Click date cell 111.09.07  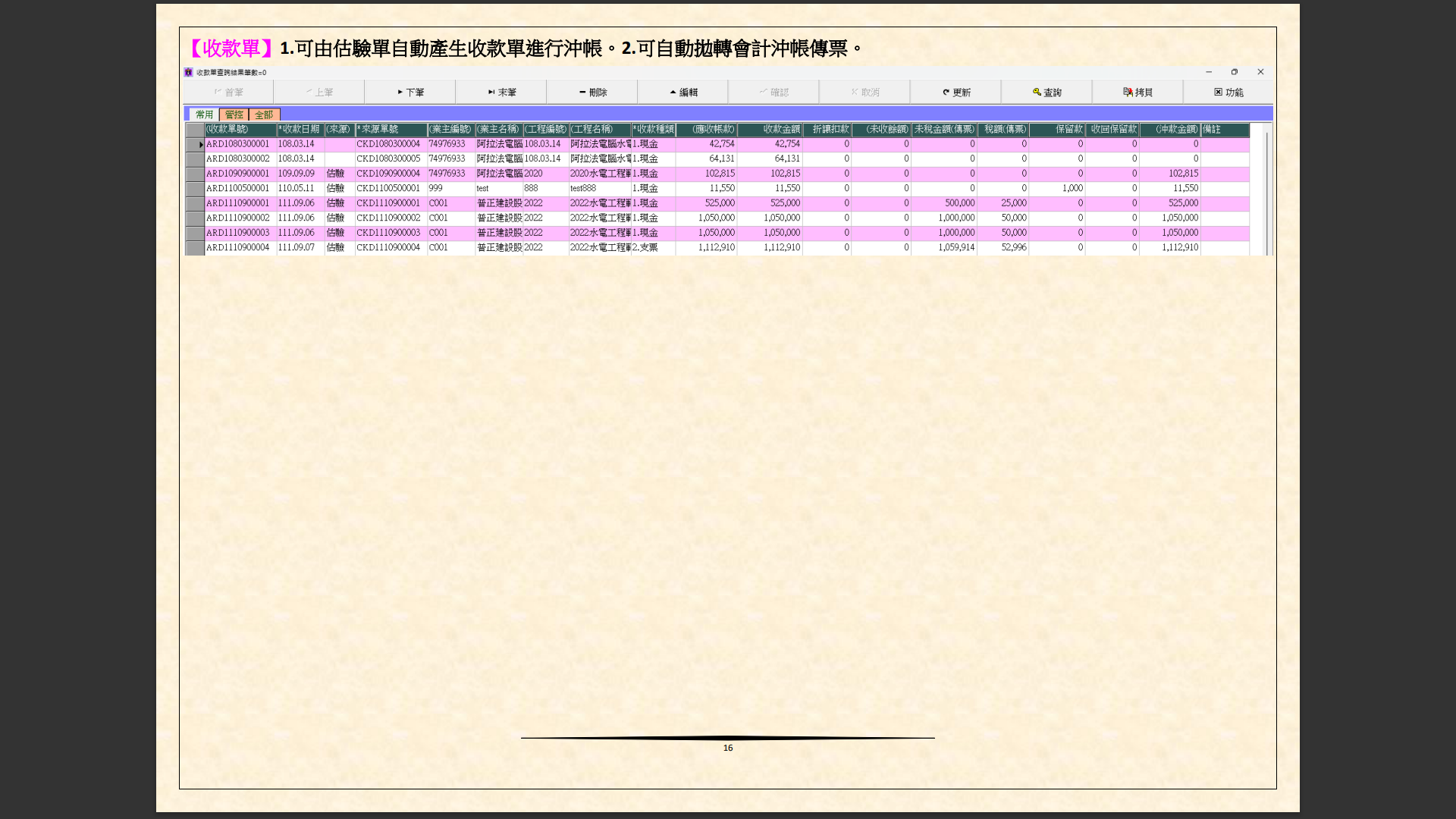click(300, 248)
